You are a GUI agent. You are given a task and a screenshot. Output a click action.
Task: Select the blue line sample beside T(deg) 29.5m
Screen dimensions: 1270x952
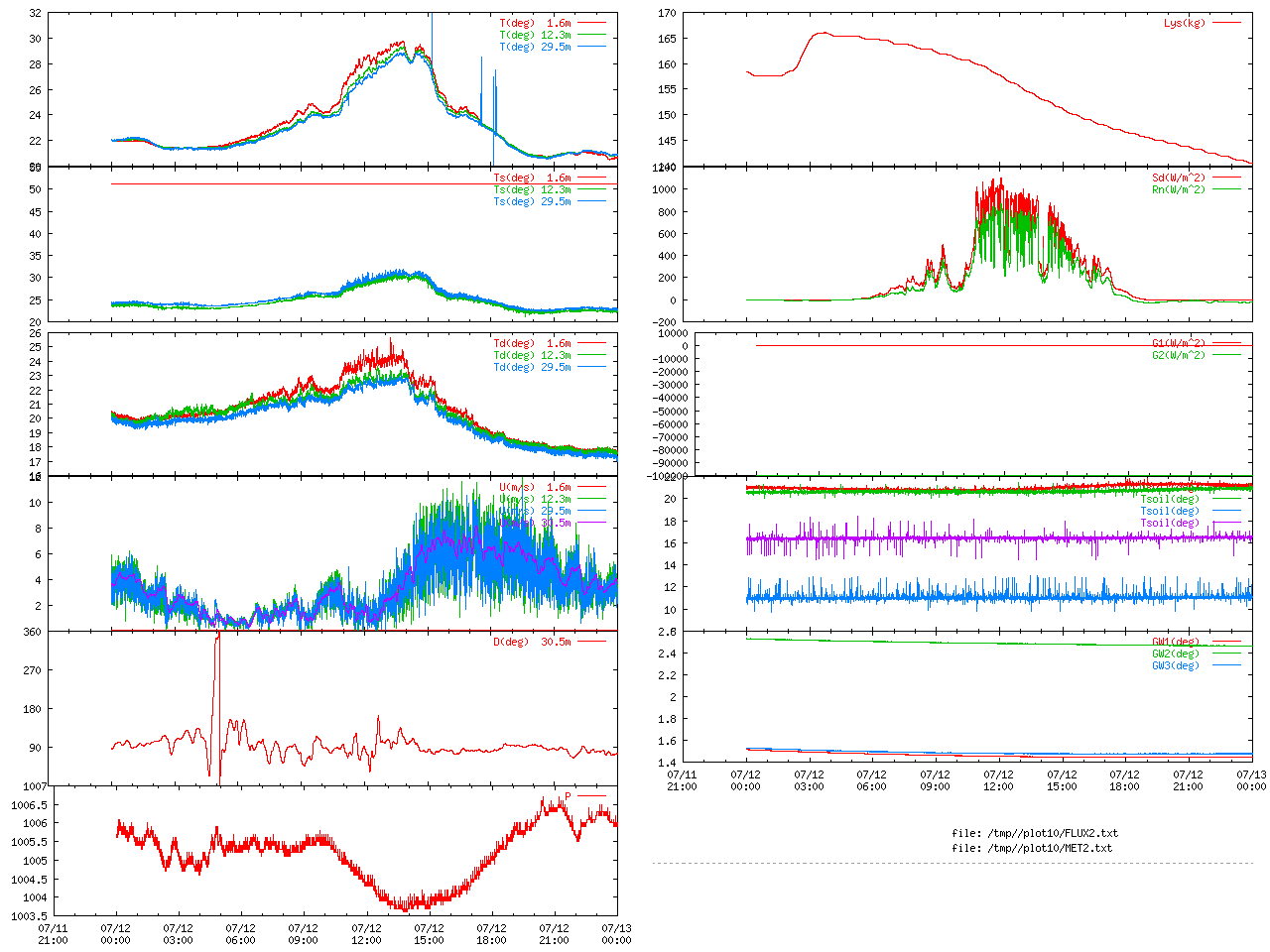click(x=591, y=47)
